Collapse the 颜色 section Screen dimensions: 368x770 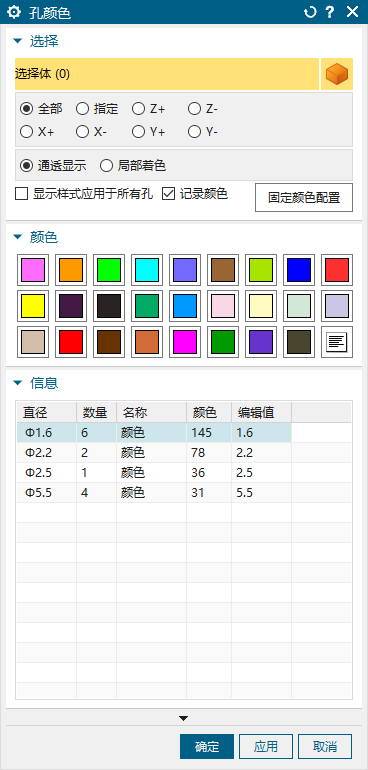pyautogui.click(x=18, y=238)
